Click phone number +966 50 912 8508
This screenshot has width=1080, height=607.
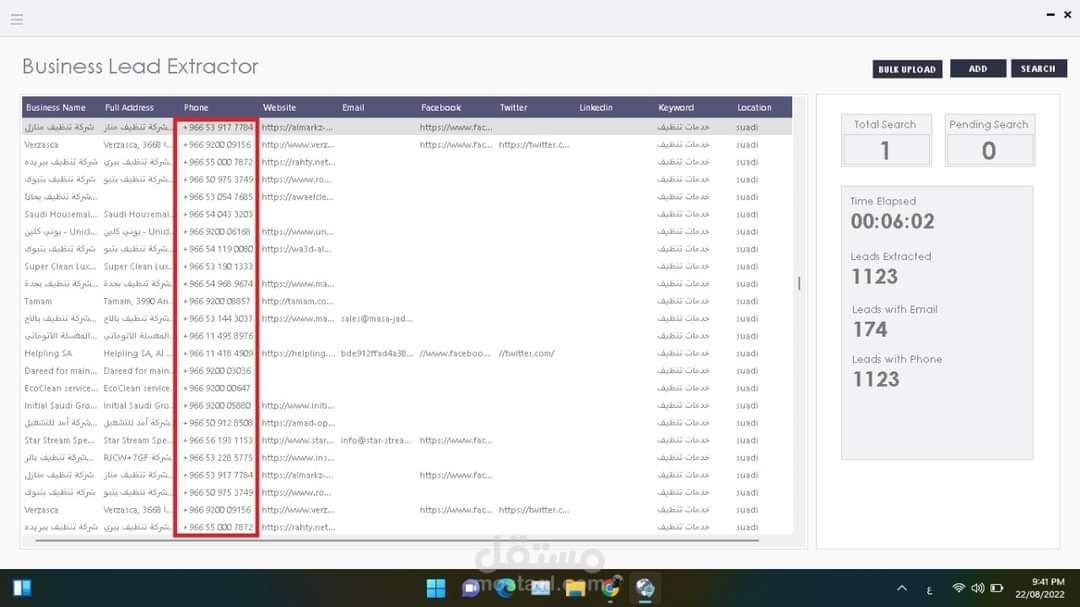pos(218,423)
